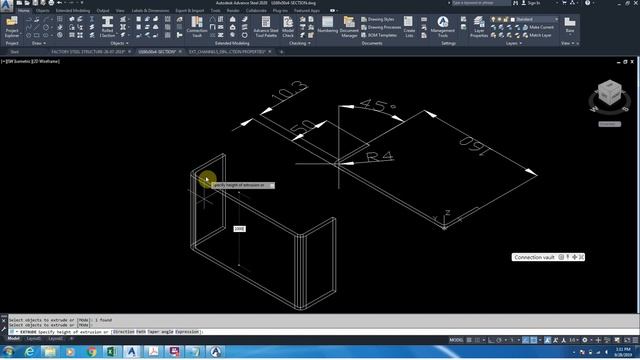Open Quick Access toolbar customize dropdown

(x=82, y=3)
